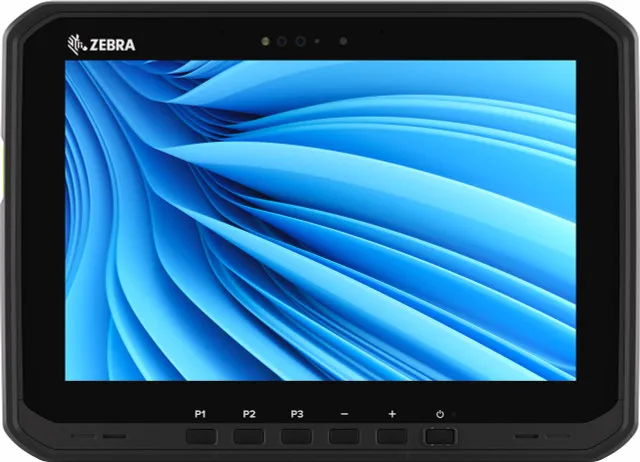Tap the P3 programmable button
This screenshot has height=462, width=640.
click(296, 436)
